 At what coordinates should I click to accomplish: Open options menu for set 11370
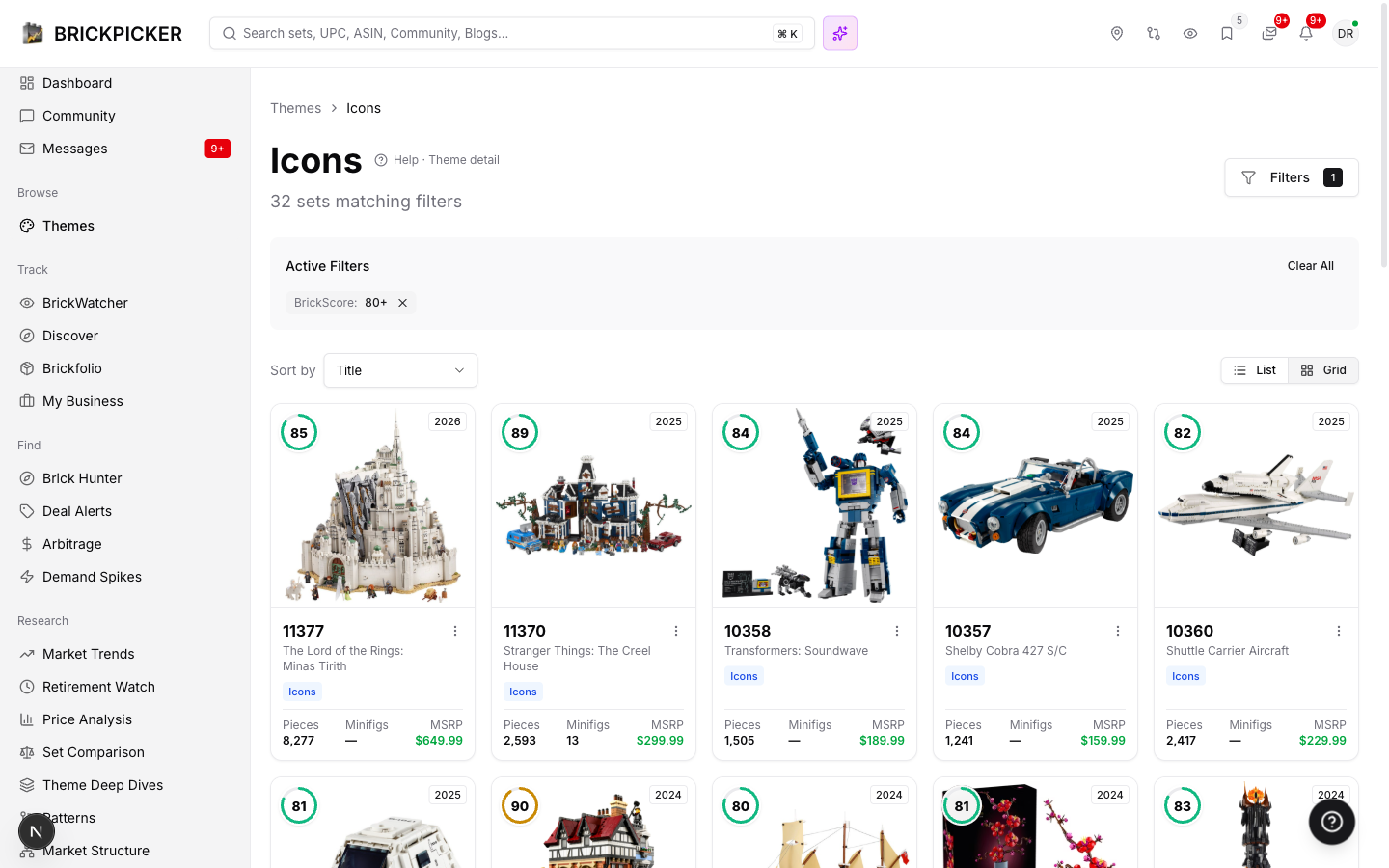[676, 631]
